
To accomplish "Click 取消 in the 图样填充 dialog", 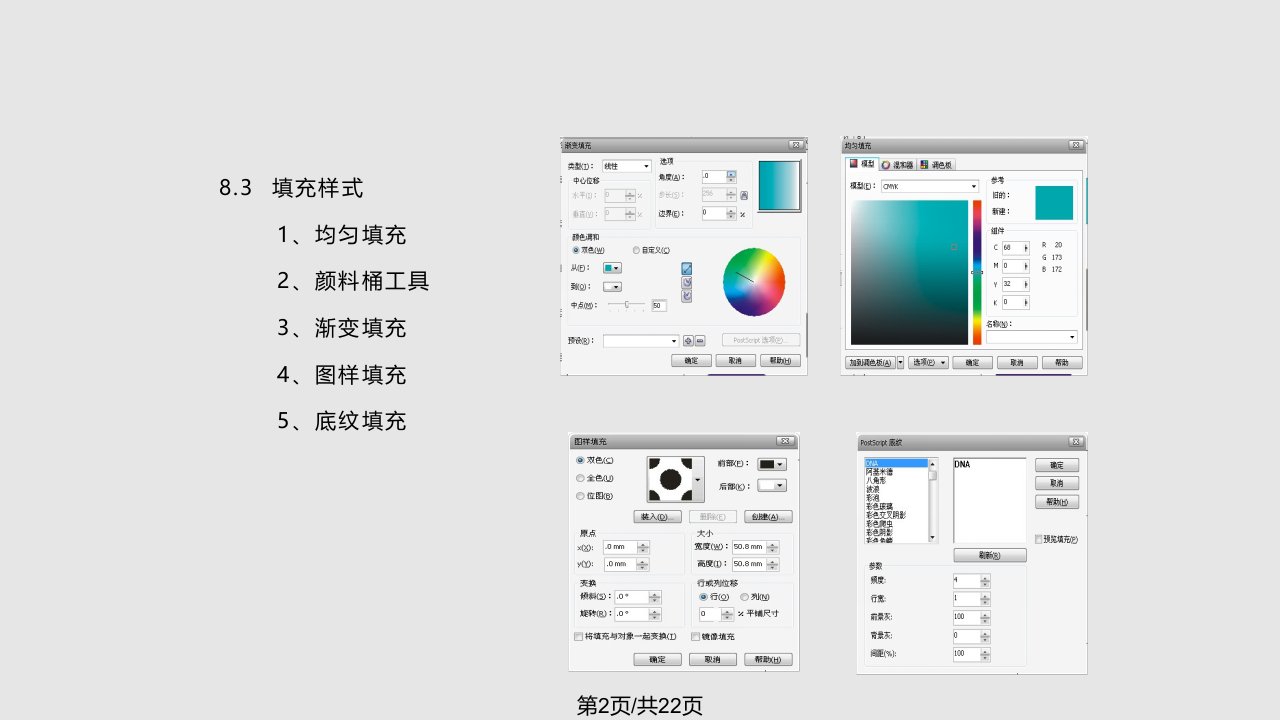I will 712,660.
